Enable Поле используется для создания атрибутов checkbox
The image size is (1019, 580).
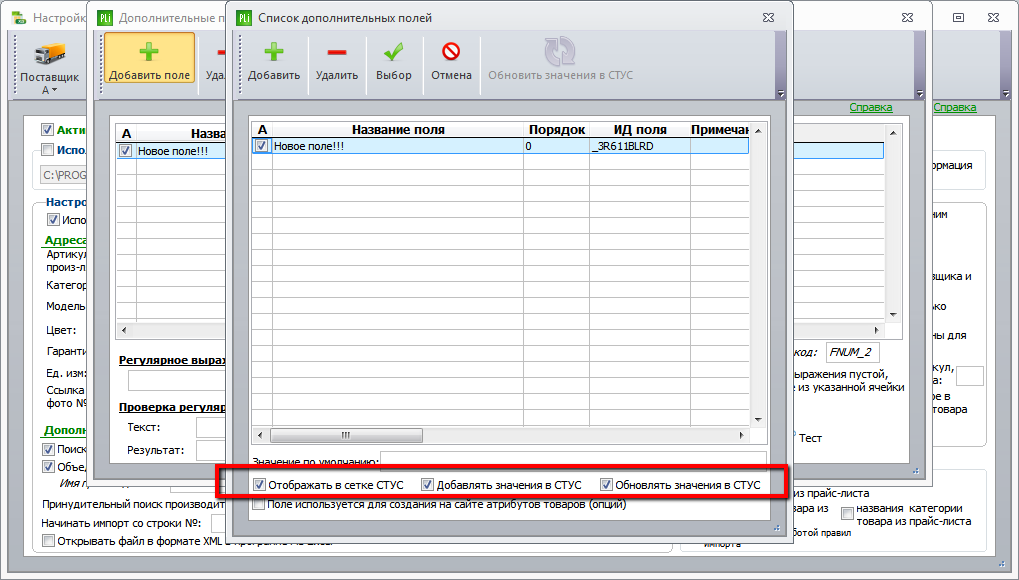tap(259, 504)
